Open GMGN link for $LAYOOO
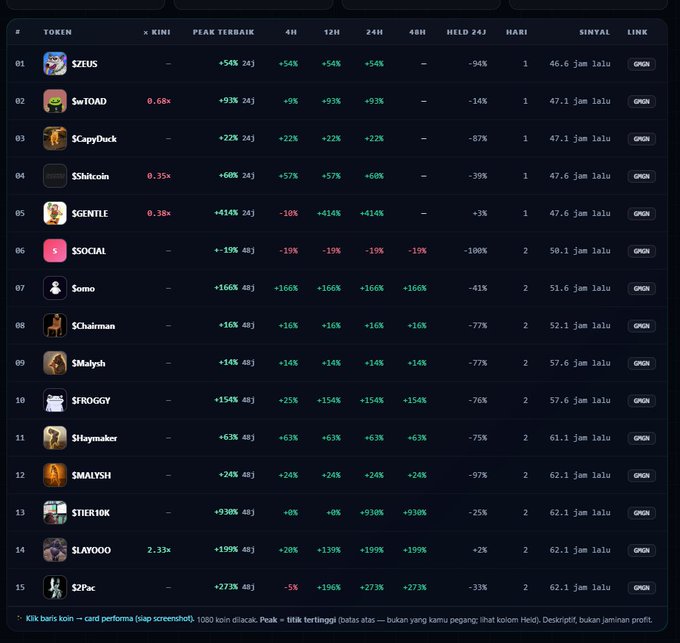This screenshot has width=680, height=643. point(641,550)
